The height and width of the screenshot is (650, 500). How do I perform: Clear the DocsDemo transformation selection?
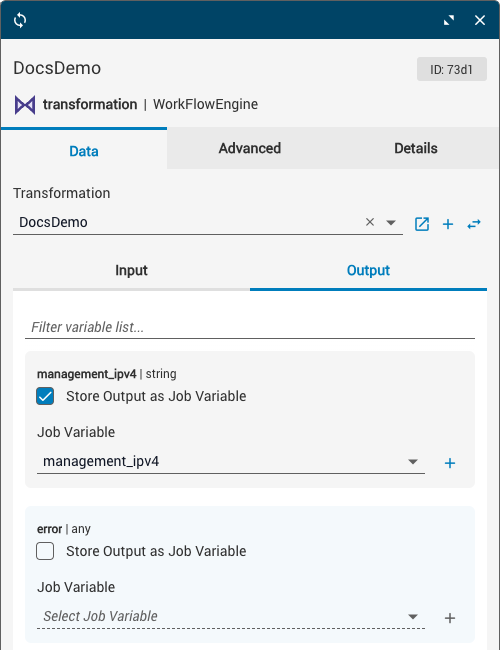[x=370, y=222]
